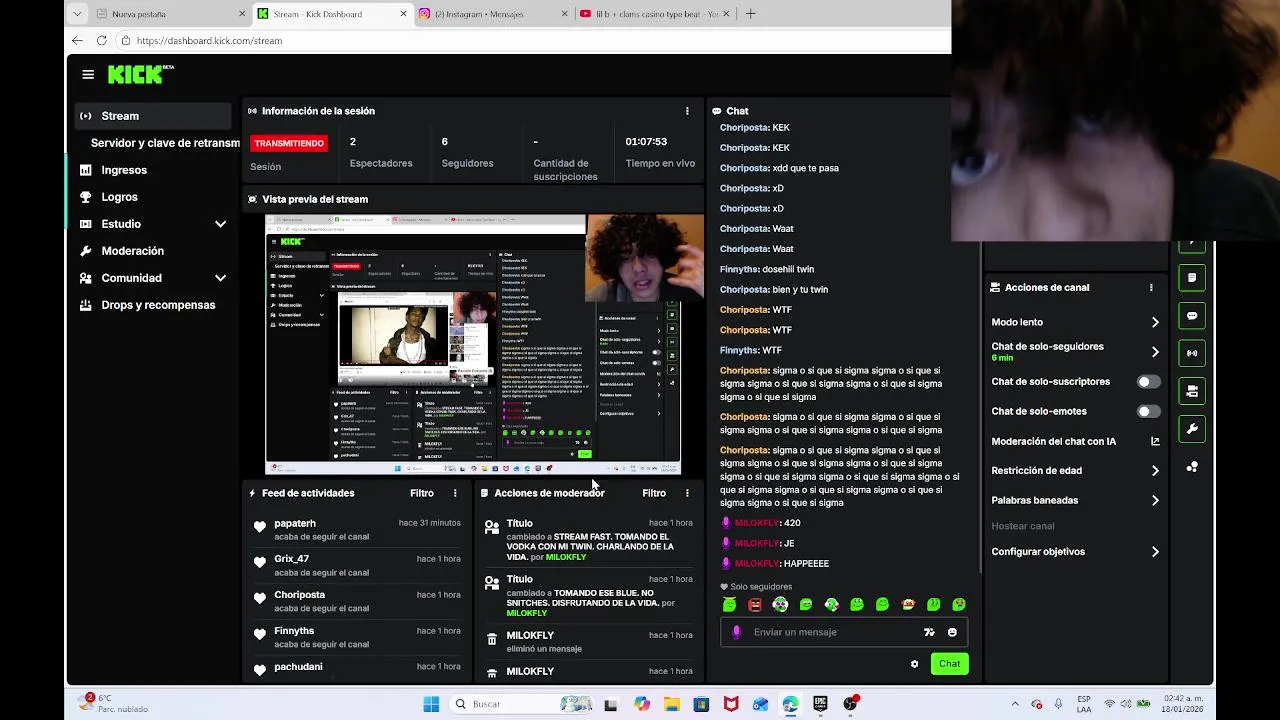Open File Explorer from the taskbar

671,704
